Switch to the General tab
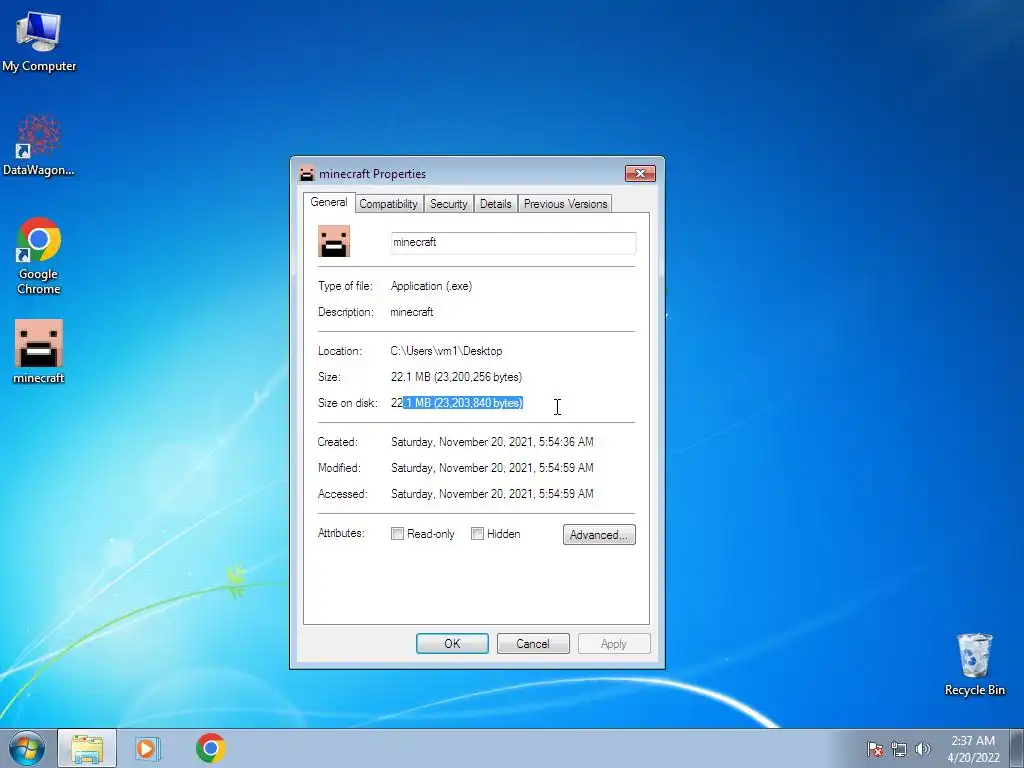The height and width of the screenshot is (768, 1024). point(328,202)
